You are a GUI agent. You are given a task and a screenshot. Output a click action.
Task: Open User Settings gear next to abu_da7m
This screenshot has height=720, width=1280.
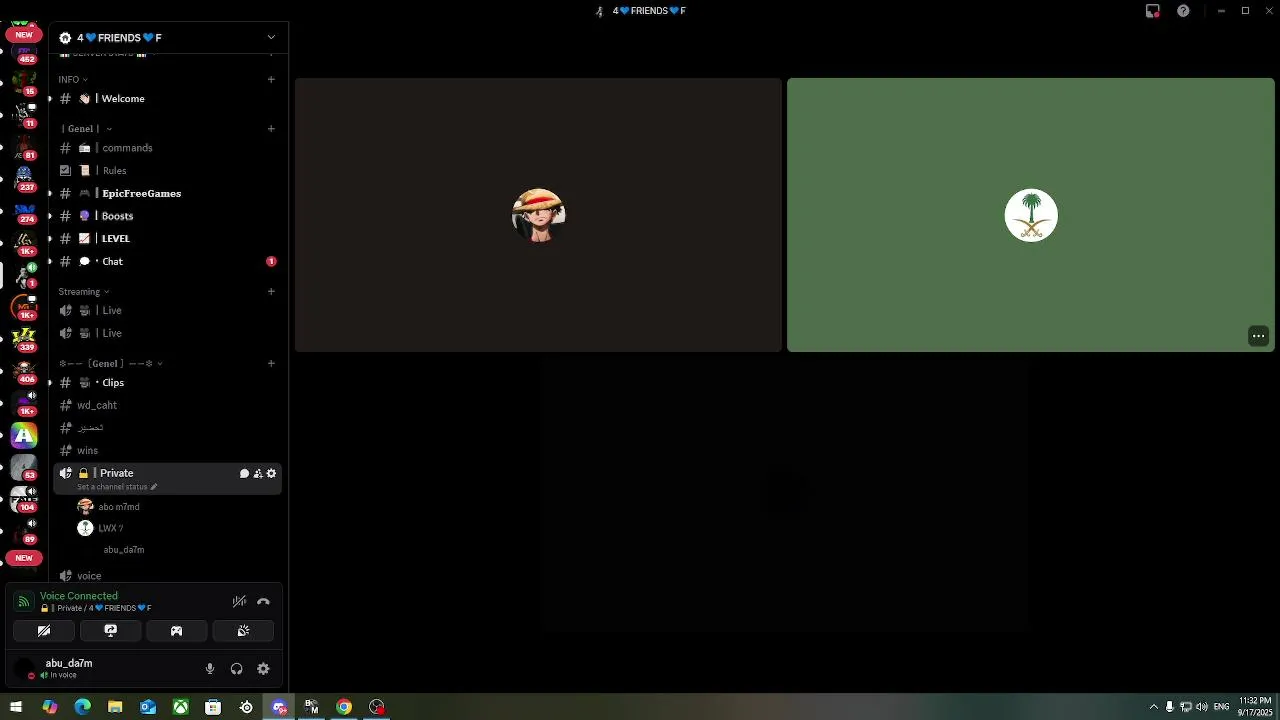point(263,669)
